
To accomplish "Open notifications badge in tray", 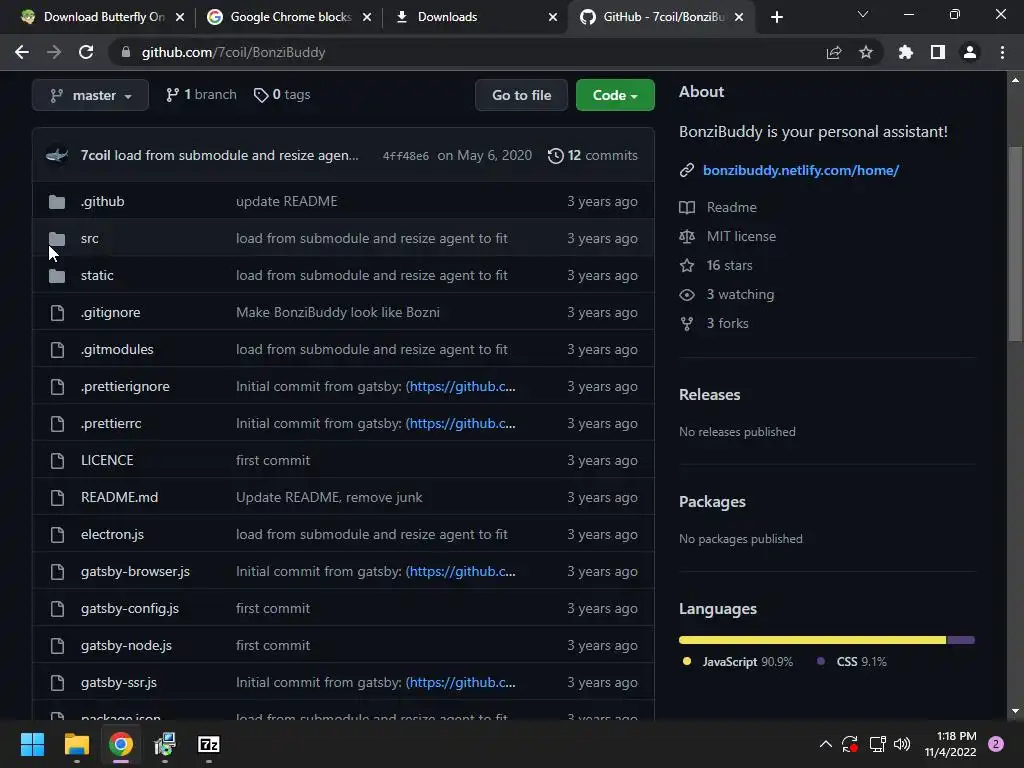I will tap(996, 744).
